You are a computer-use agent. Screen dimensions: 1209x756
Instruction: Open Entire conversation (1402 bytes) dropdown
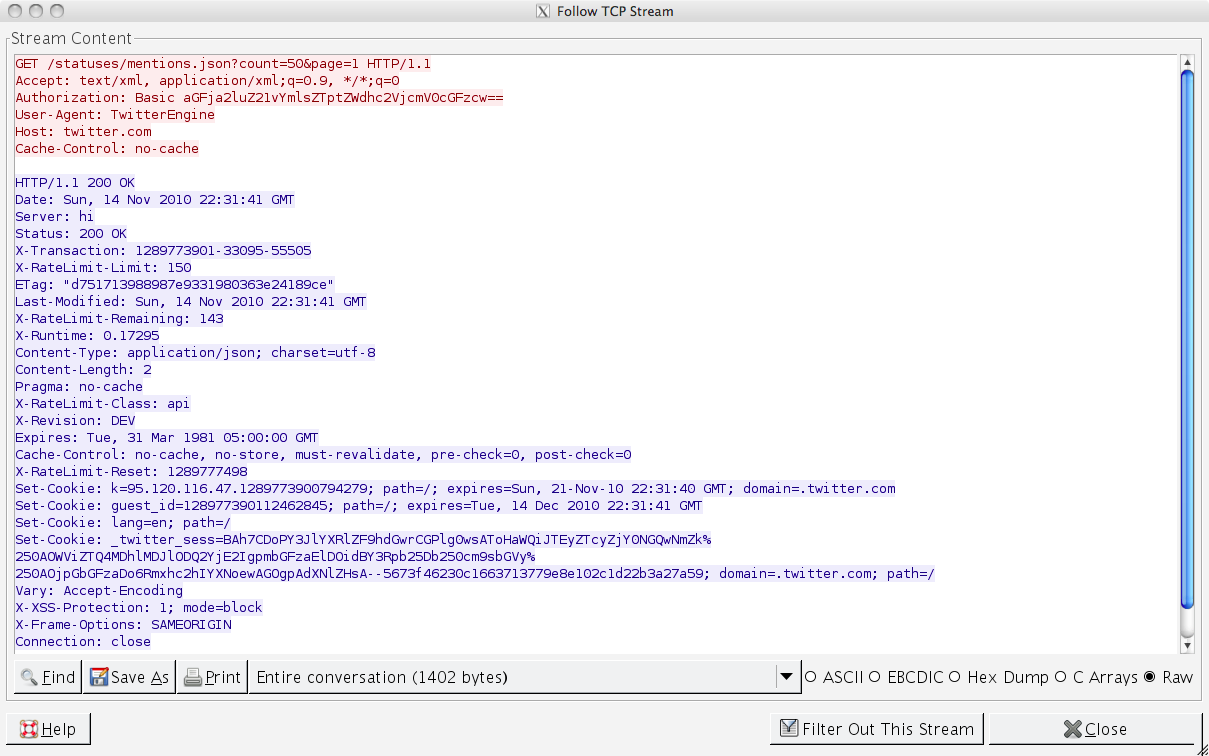coord(525,677)
